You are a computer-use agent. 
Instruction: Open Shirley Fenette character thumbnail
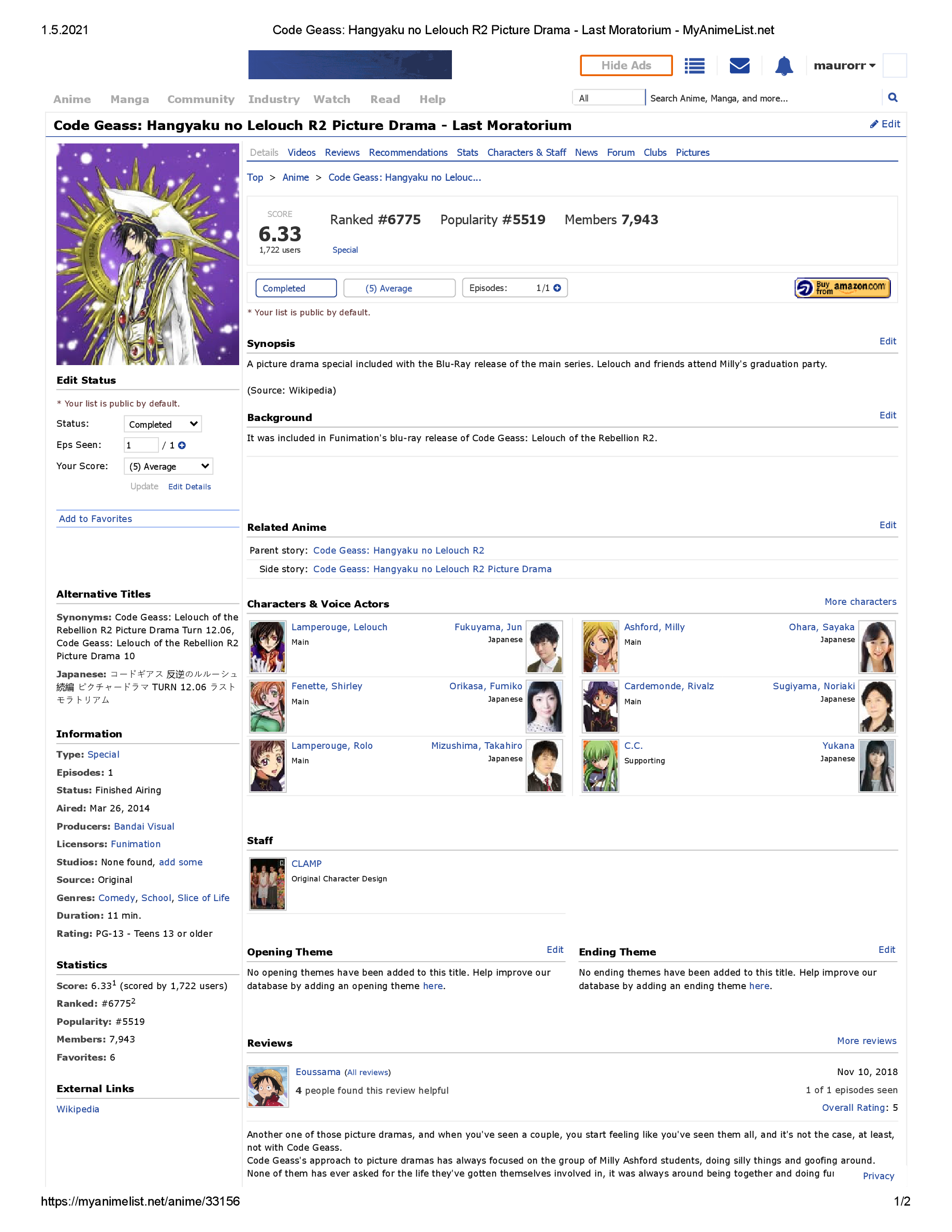[267, 706]
